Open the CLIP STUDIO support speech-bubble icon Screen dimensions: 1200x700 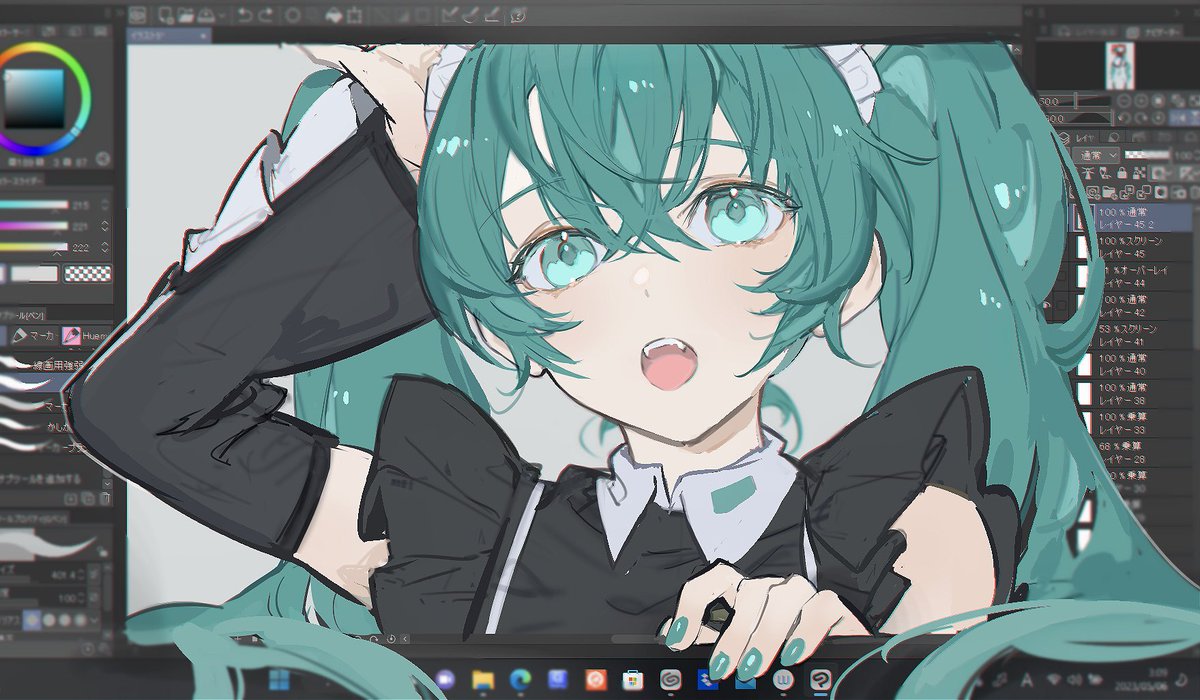[x=518, y=15]
